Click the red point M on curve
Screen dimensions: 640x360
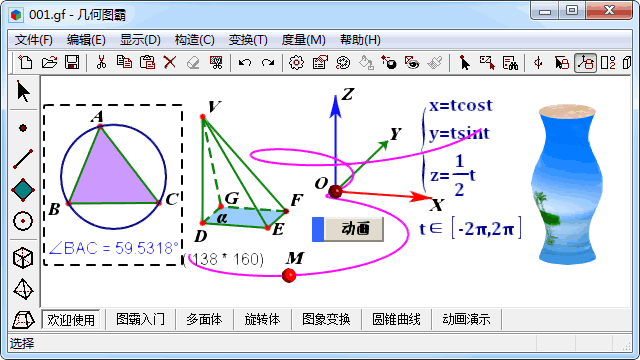pyautogui.click(x=289, y=276)
